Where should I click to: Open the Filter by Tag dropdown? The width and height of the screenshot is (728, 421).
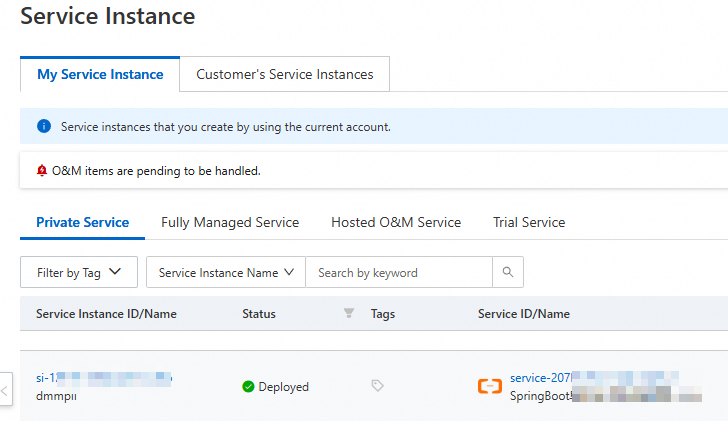pos(79,272)
